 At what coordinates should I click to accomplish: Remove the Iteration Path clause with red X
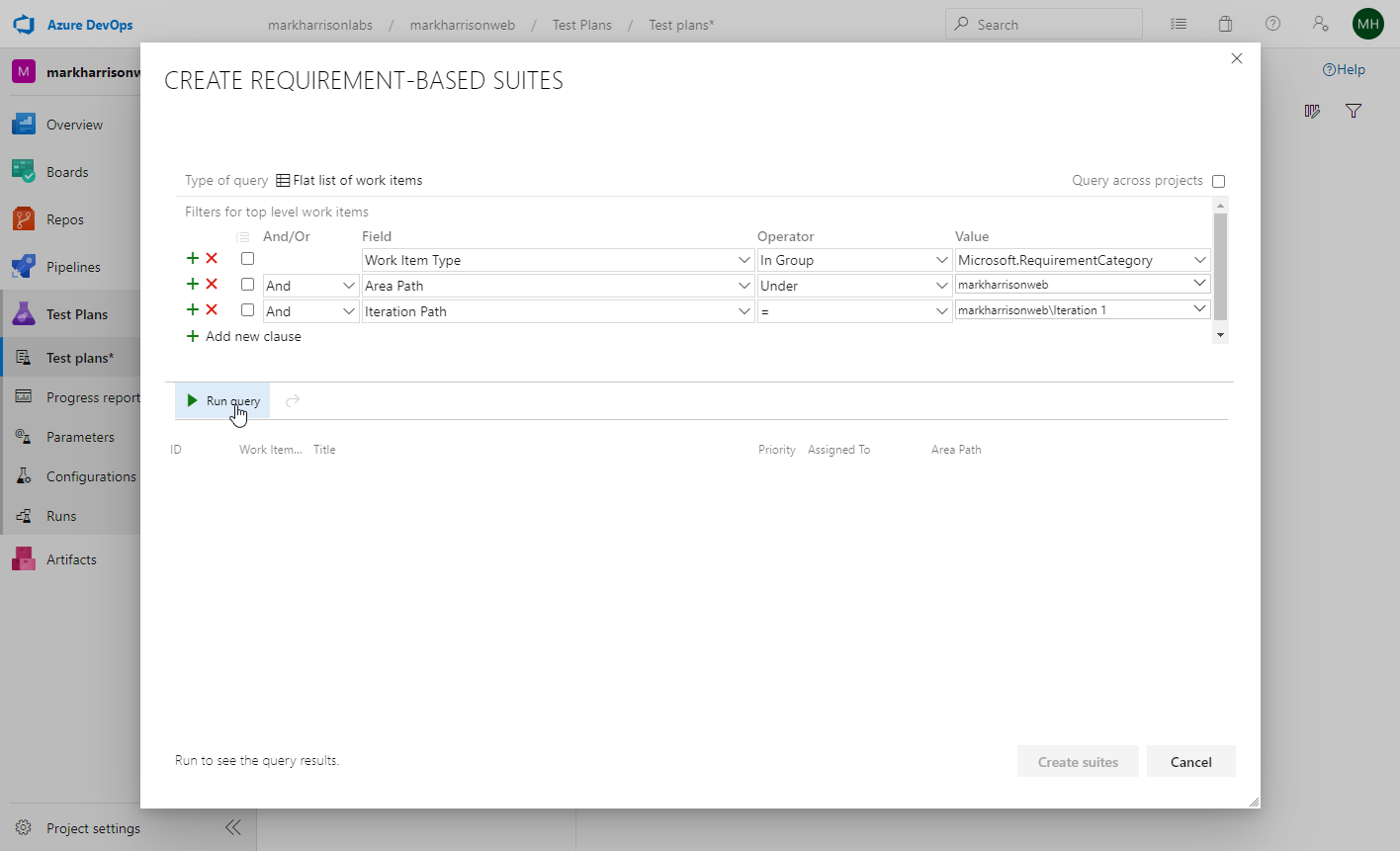tap(212, 310)
